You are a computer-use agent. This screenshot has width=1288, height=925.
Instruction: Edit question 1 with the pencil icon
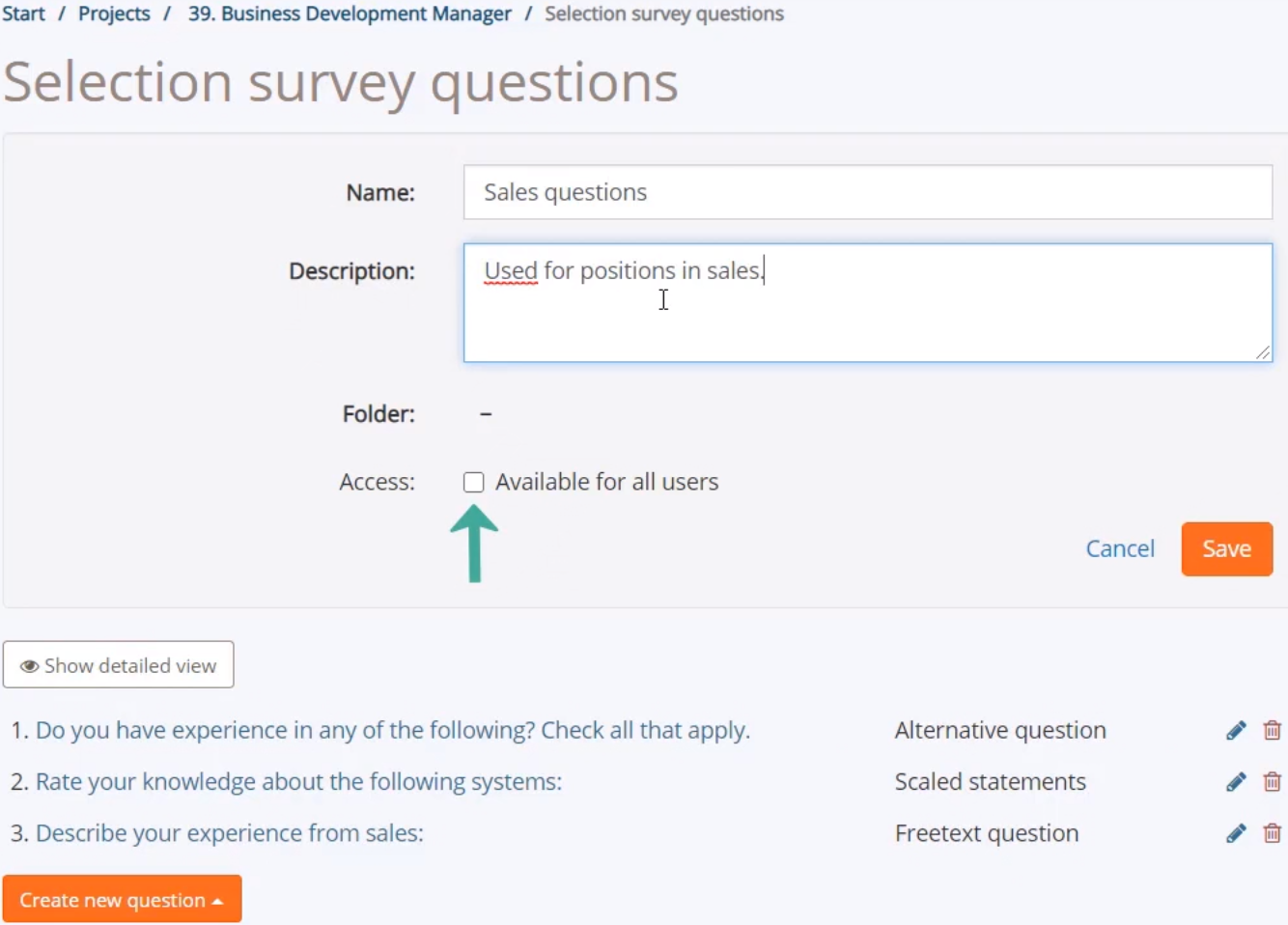(x=1236, y=731)
